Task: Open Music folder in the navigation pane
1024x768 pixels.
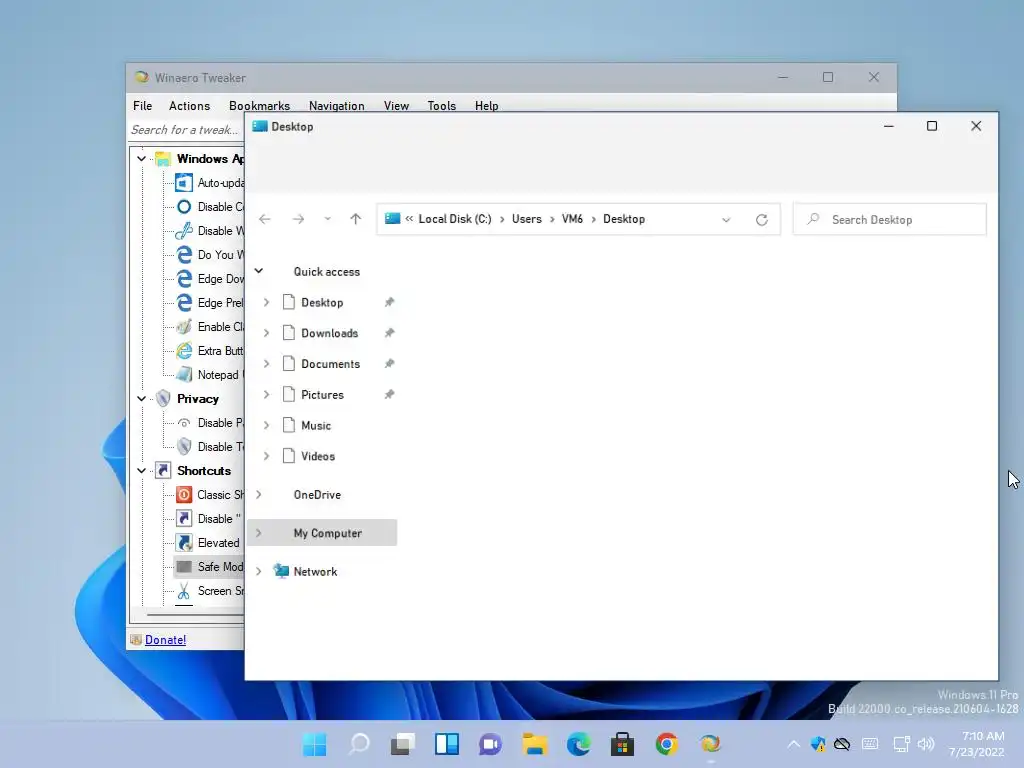Action: pyautogui.click(x=316, y=425)
